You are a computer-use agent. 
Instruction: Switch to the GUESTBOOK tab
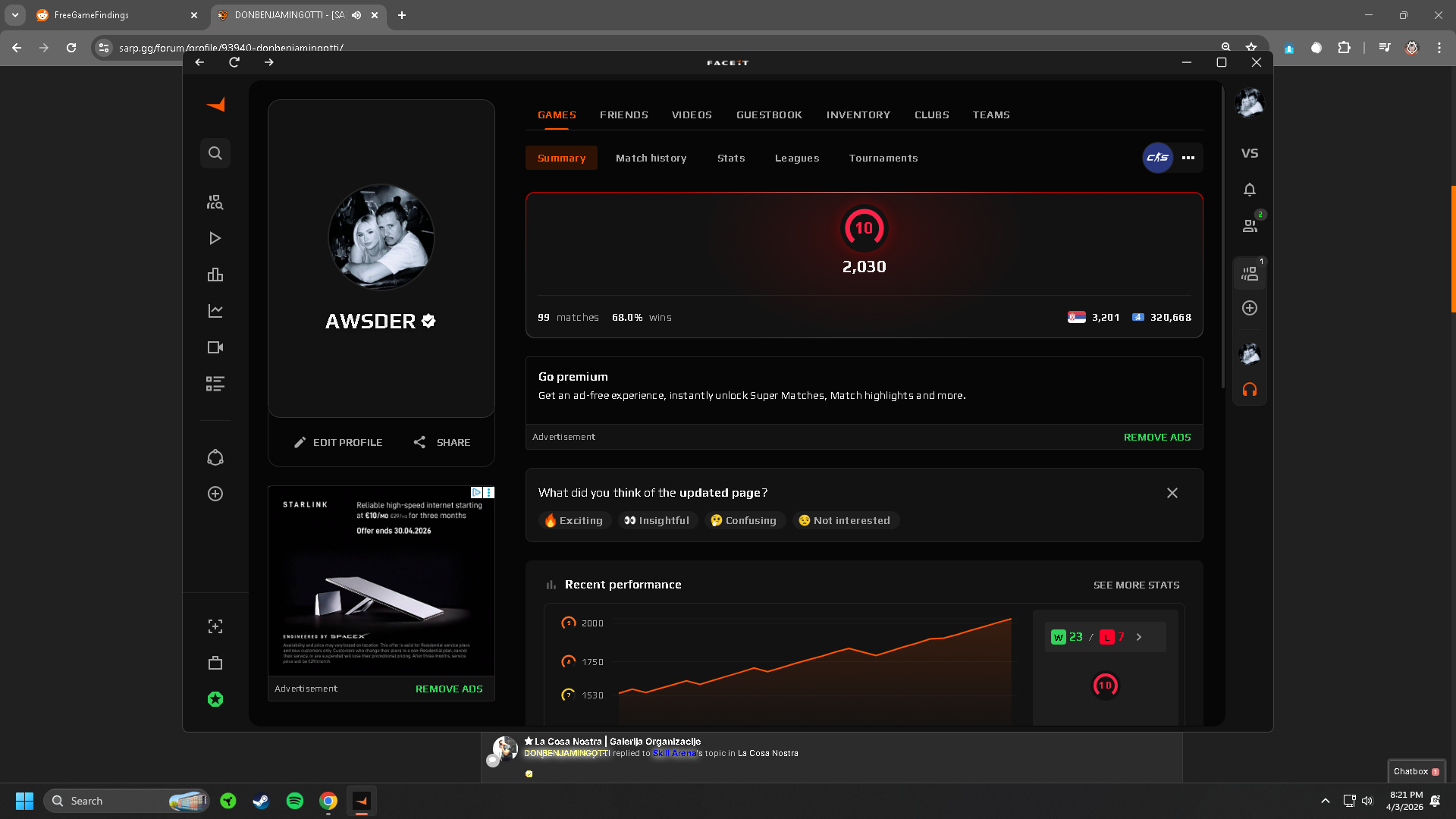[x=769, y=115]
